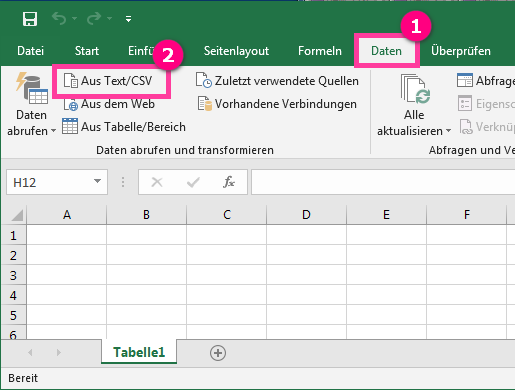
Task: Select column E header
Action: coord(386,215)
